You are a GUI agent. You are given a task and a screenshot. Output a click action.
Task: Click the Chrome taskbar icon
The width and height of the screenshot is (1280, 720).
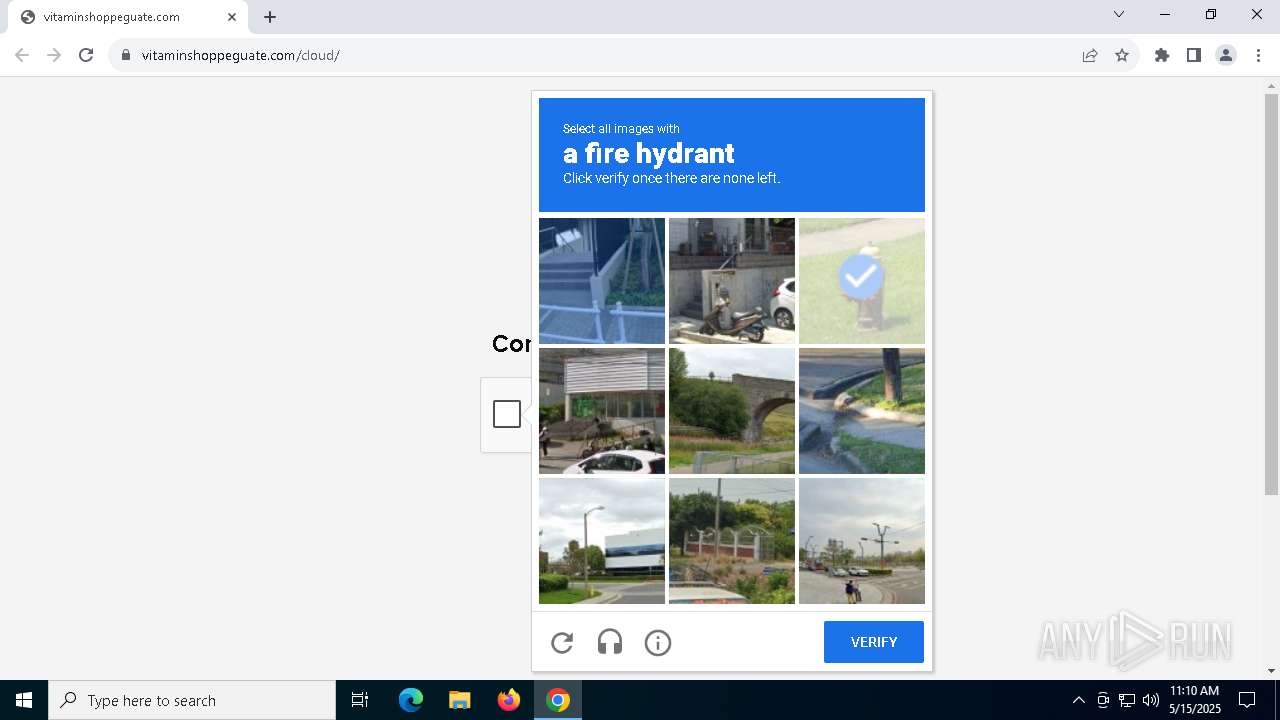click(x=558, y=700)
